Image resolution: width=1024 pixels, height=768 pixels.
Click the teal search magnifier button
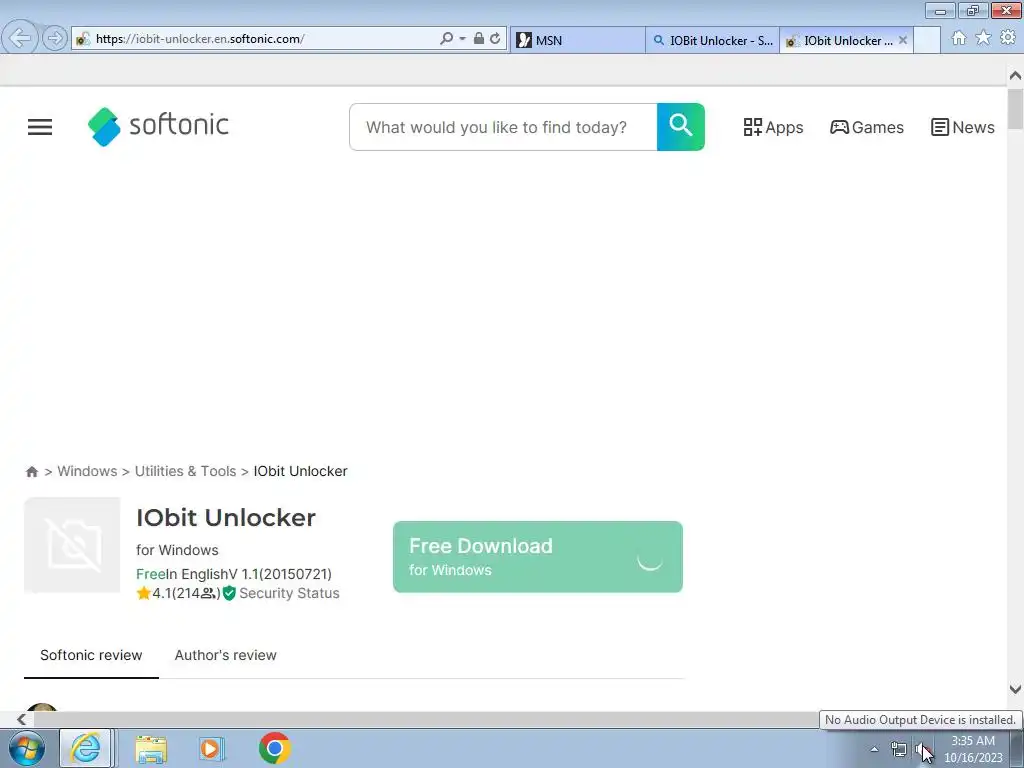click(680, 127)
